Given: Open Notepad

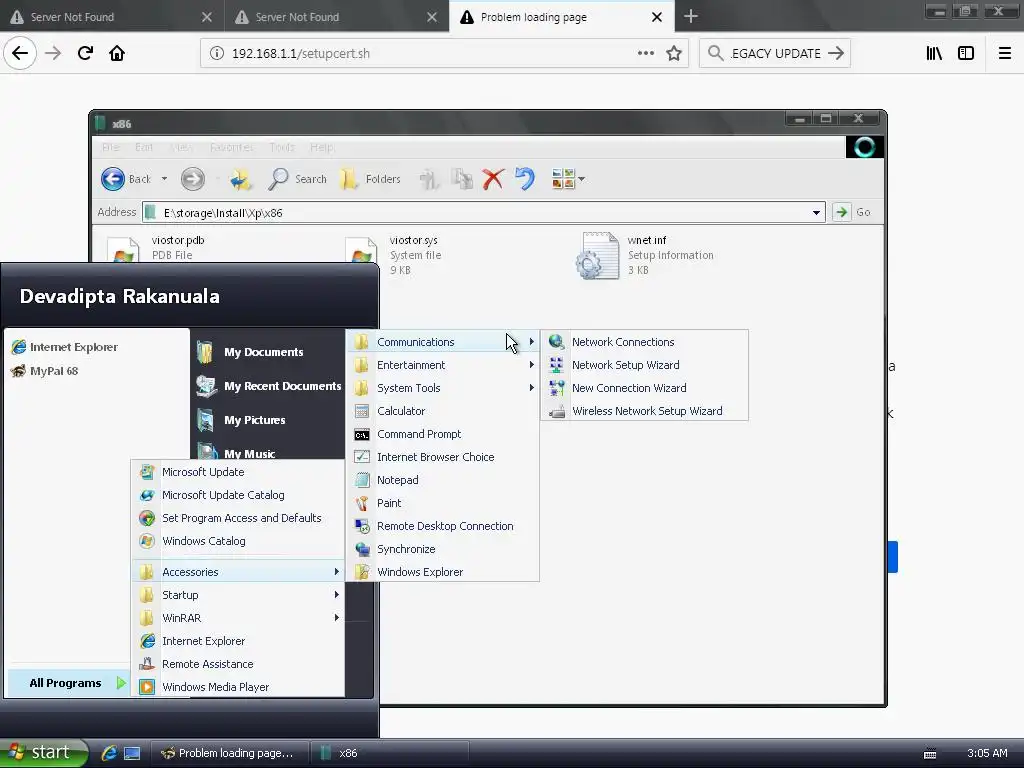Looking at the screenshot, I should click(x=443, y=480).
